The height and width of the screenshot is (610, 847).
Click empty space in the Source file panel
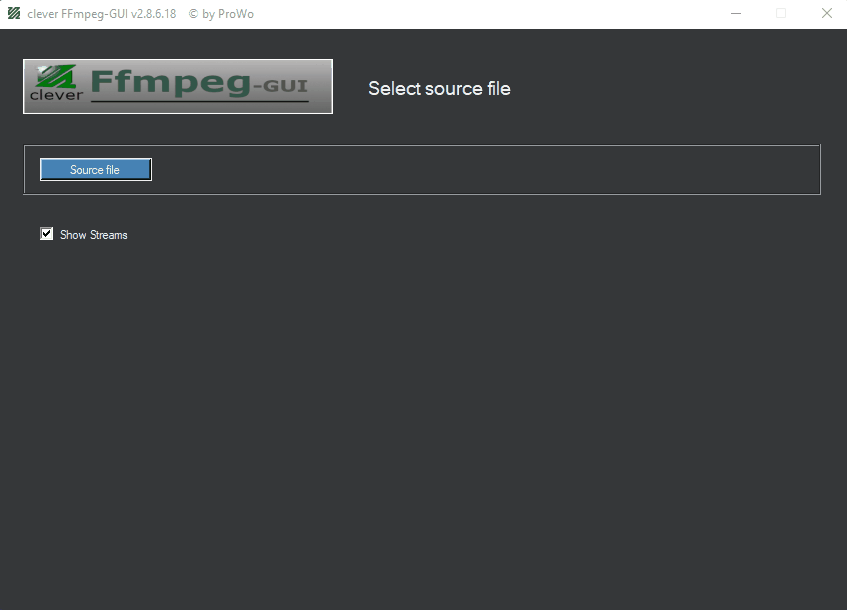pyautogui.click(x=480, y=170)
